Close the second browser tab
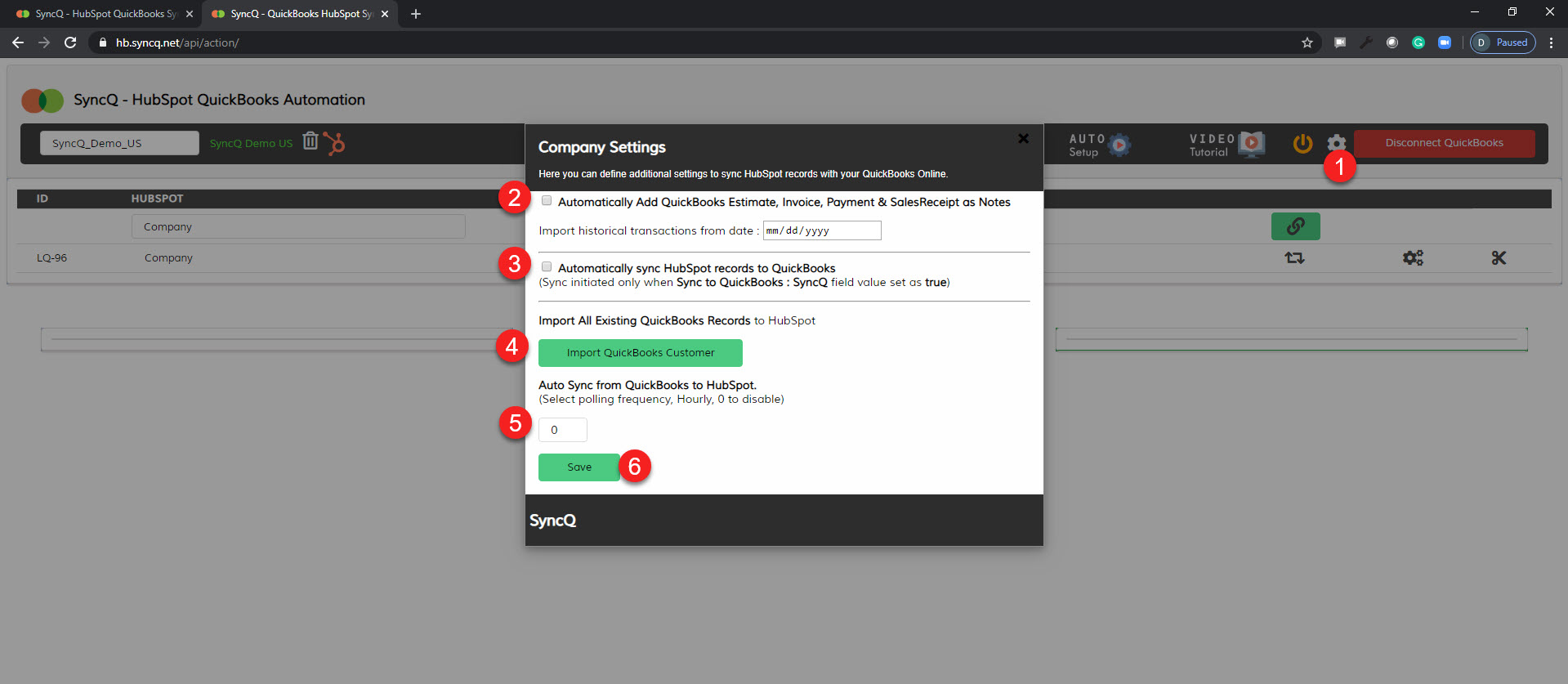This screenshot has width=1568, height=684. coord(385,14)
